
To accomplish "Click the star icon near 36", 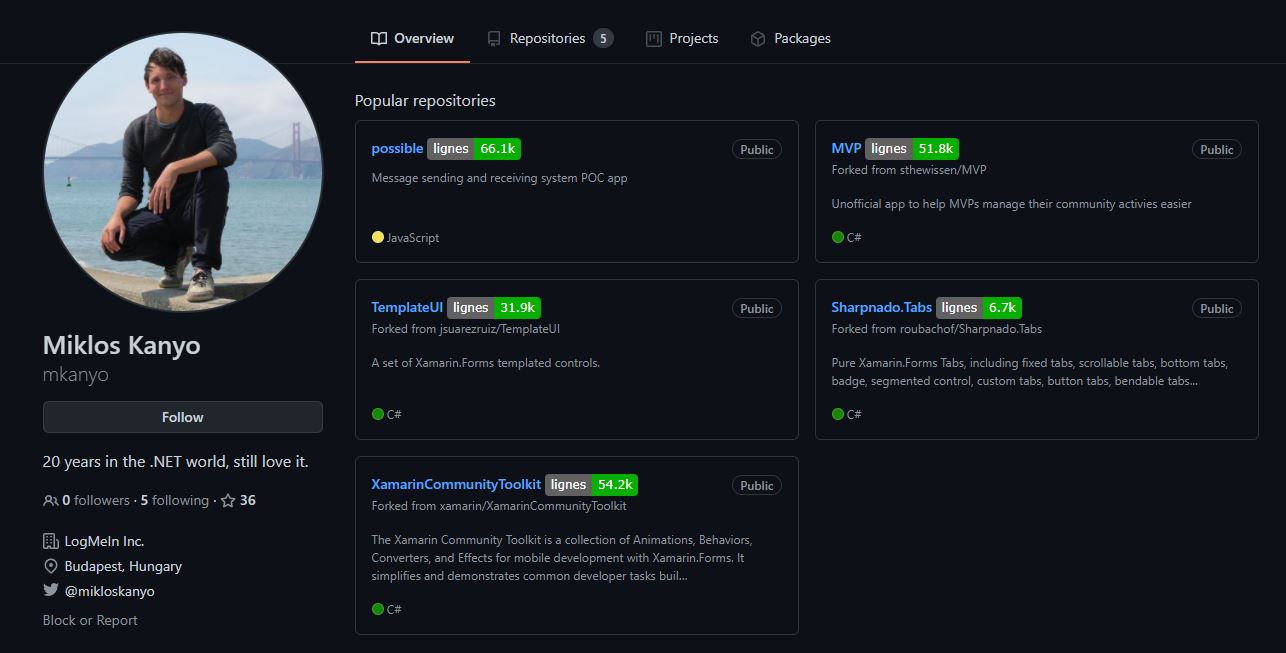I will click(228, 501).
